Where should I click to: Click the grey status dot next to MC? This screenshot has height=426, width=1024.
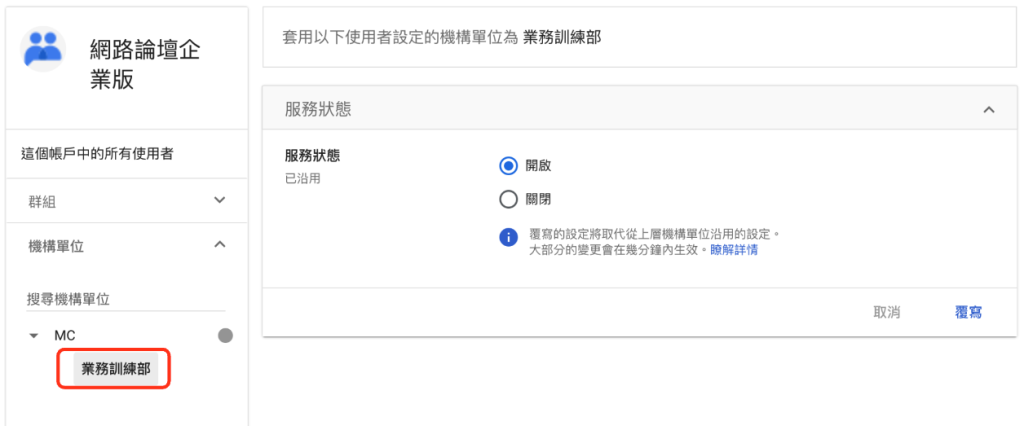225,336
